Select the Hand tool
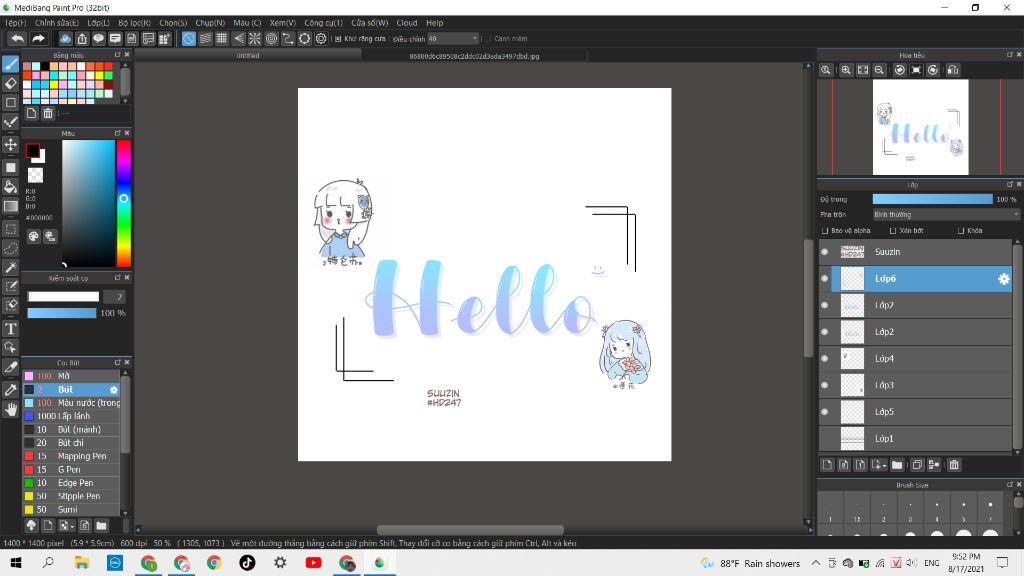The image size is (1024, 576). (x=10, y=409)
